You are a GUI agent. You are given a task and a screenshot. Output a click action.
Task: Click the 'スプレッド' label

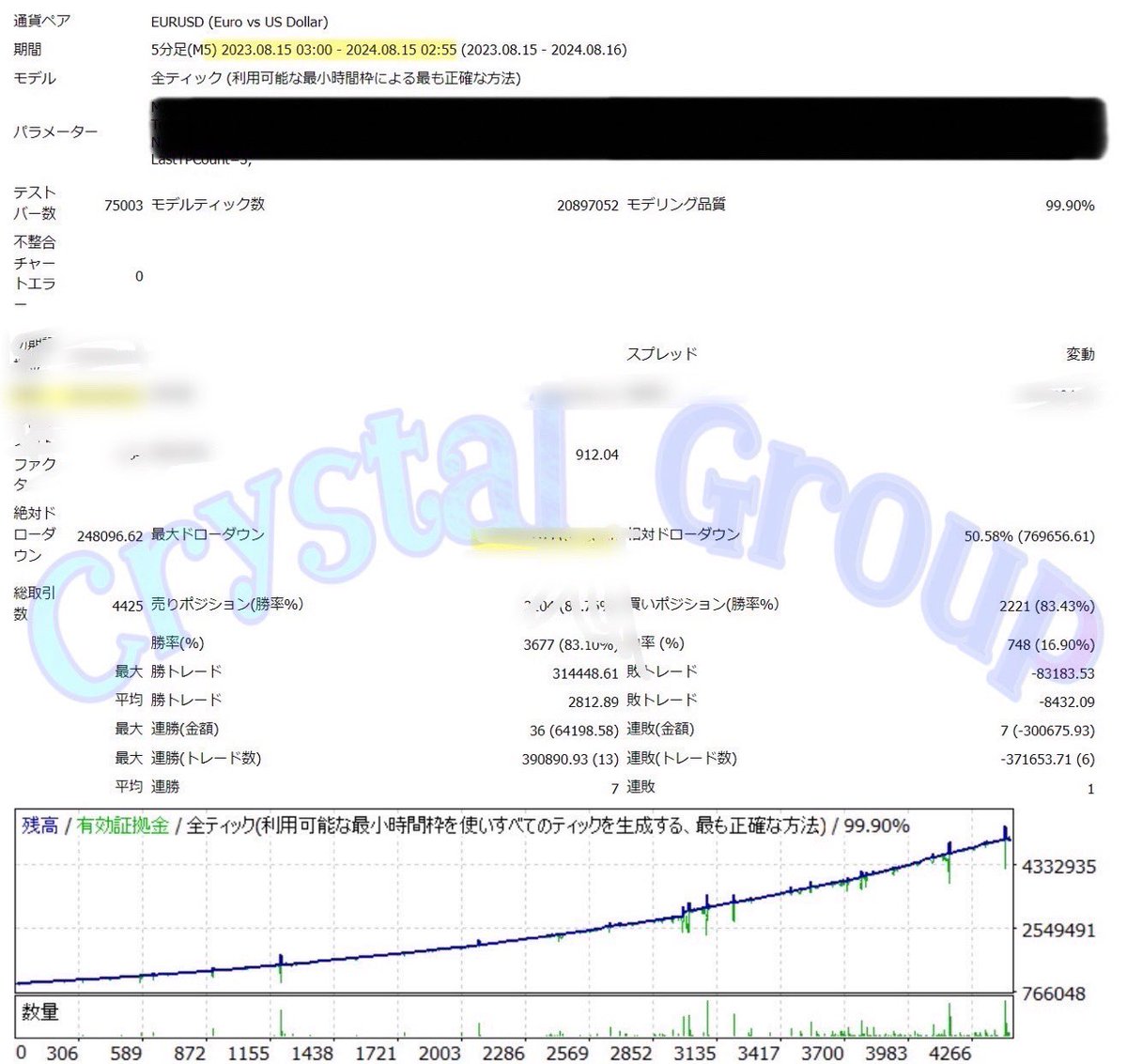[662, 354]
